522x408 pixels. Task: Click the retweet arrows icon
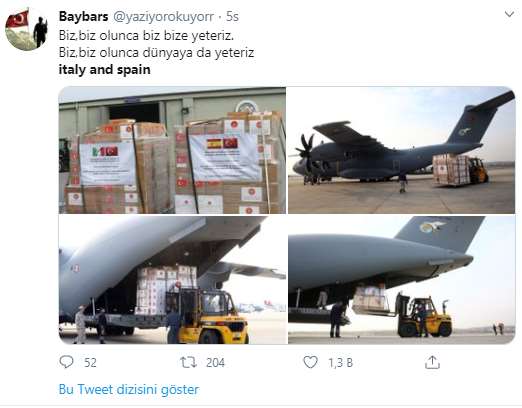click(188, 362)
